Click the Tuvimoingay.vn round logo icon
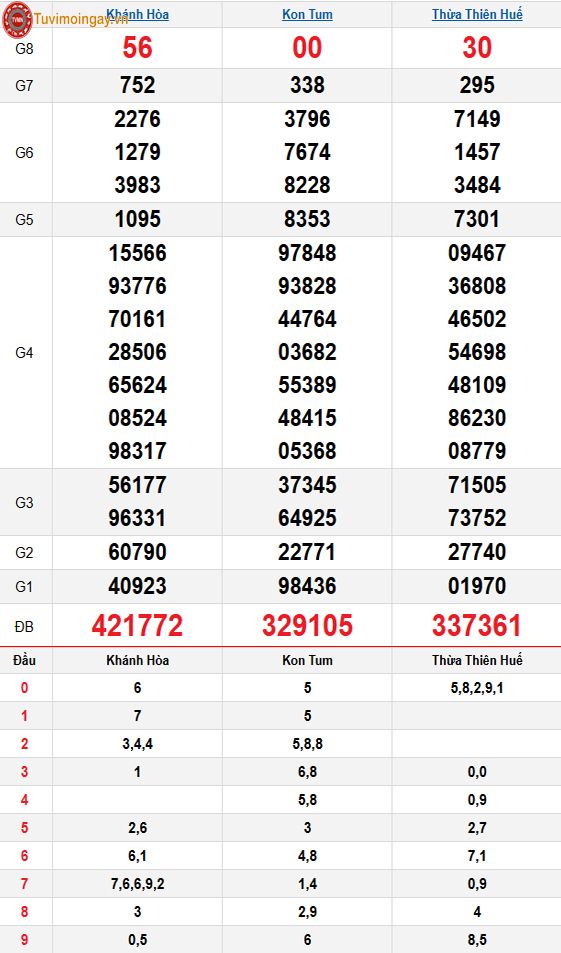 point(17,20)
